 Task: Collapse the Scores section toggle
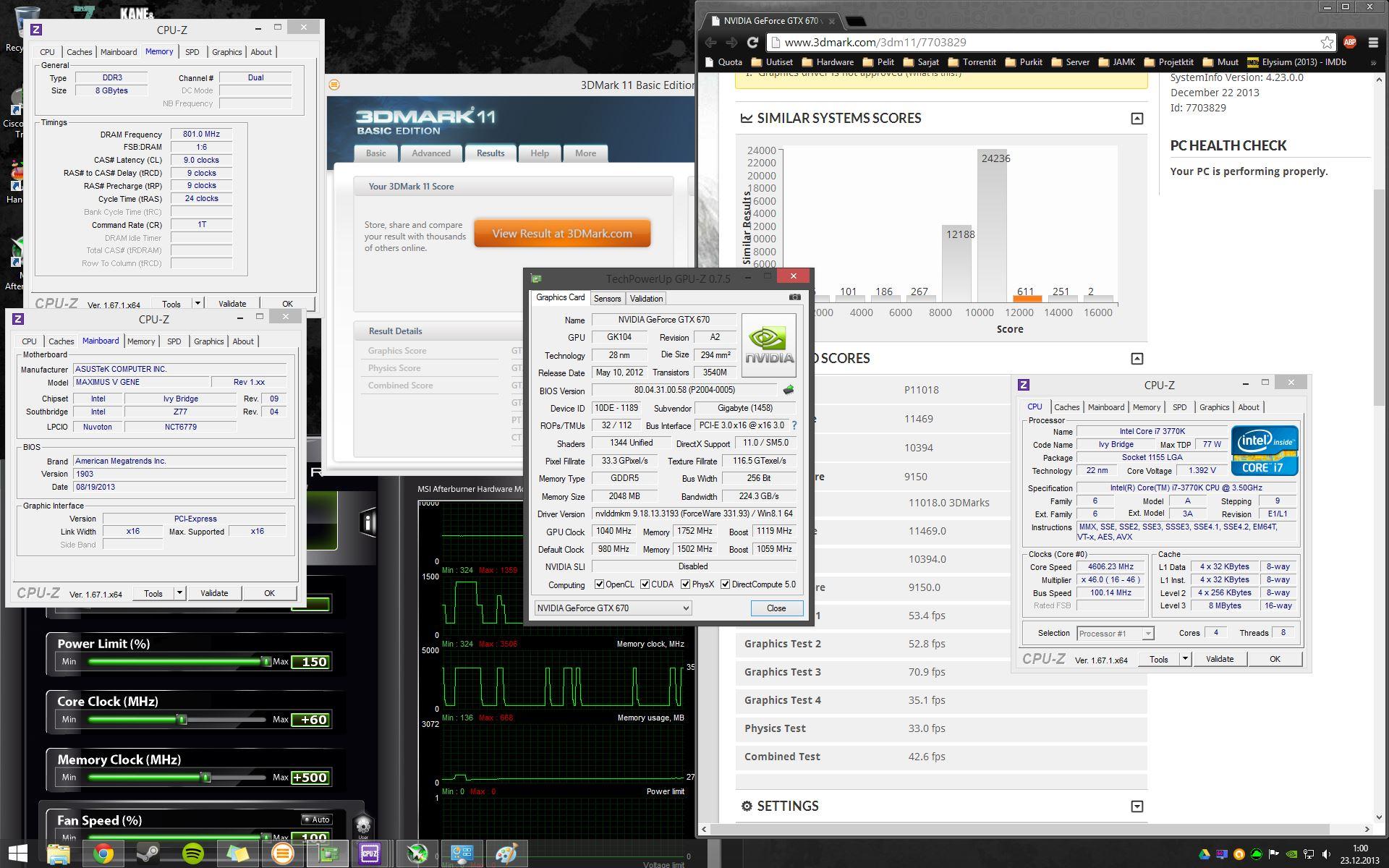tap(1137, 359)
